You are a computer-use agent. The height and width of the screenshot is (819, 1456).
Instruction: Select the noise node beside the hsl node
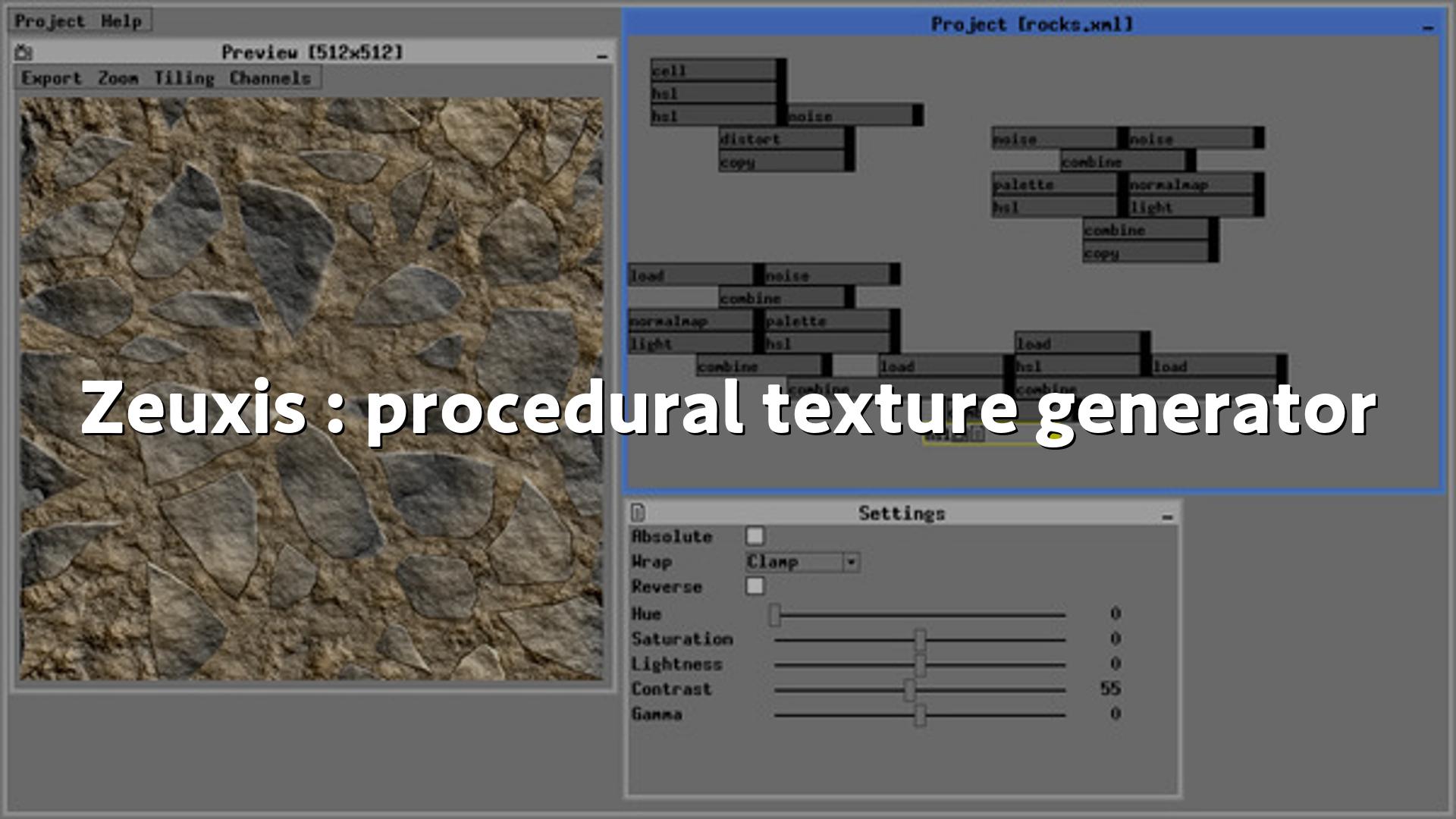click(x=855, y=115)
